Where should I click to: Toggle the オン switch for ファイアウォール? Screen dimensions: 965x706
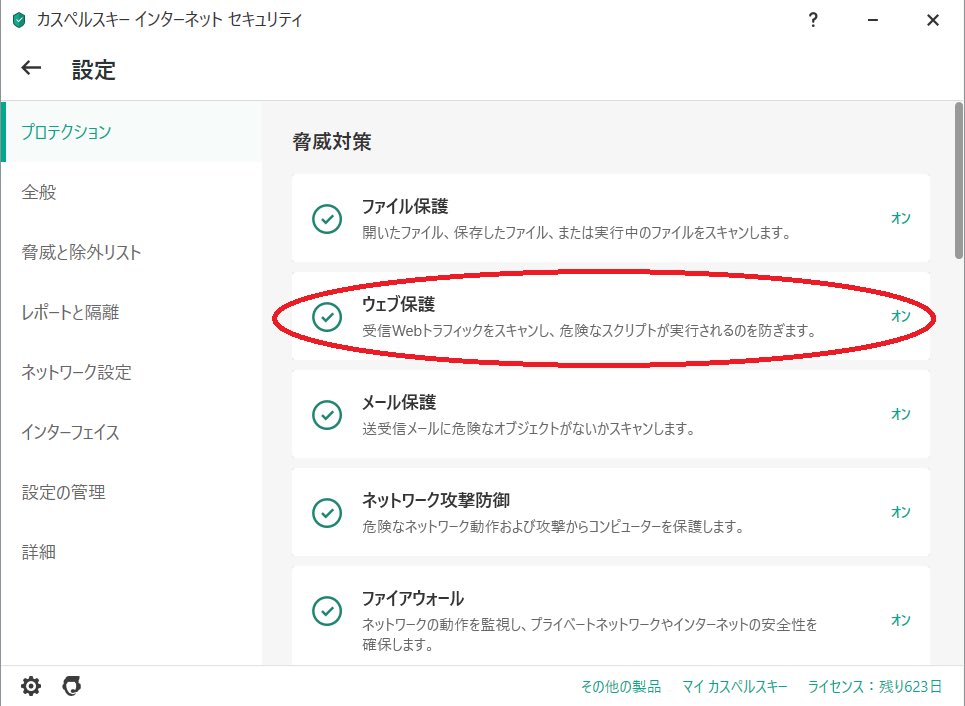tap(901, 620)
